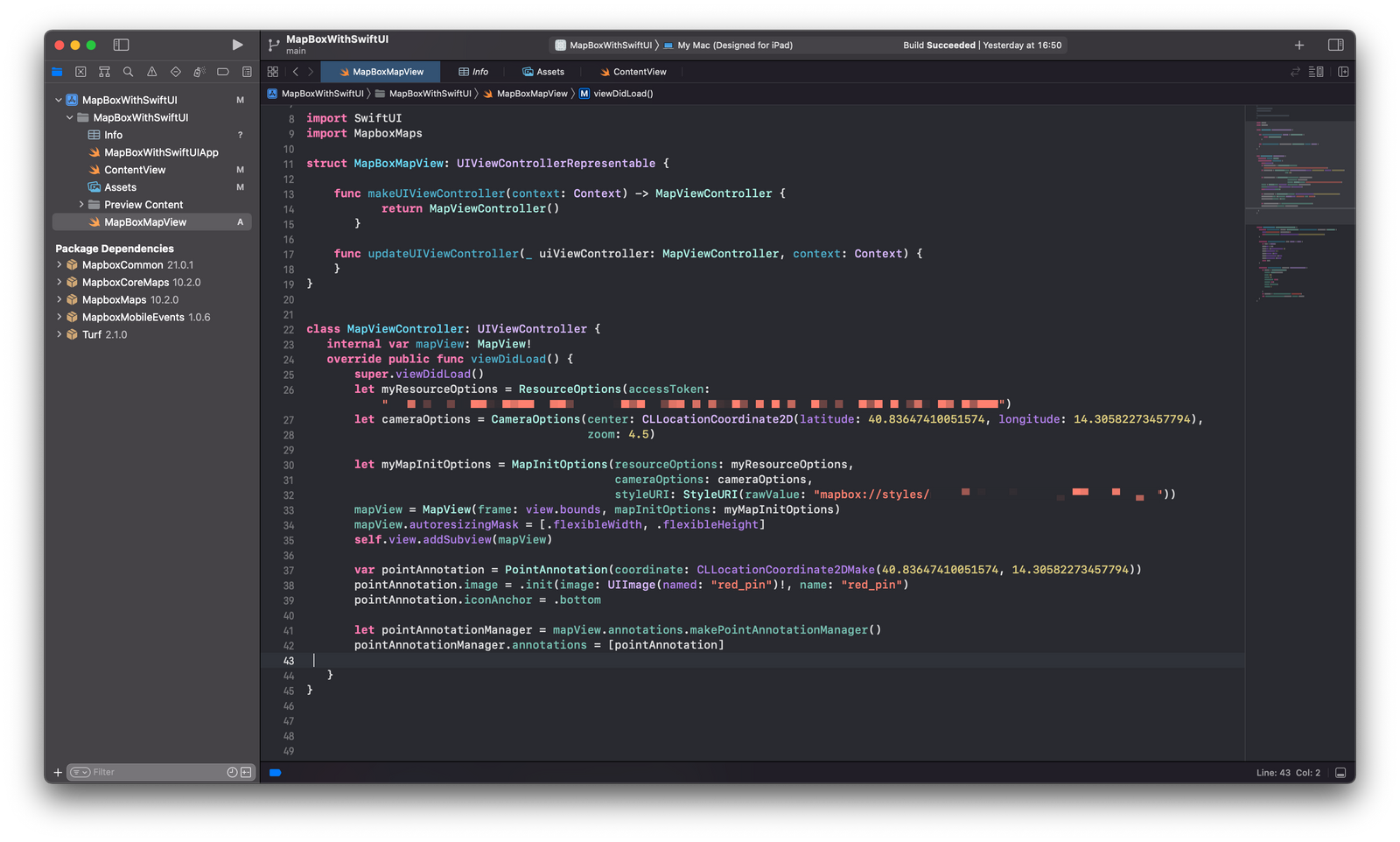The image size is (1400, 842).
Task: Toggle global breakpoints in the debug bar
Action: [x=275, y=773]
